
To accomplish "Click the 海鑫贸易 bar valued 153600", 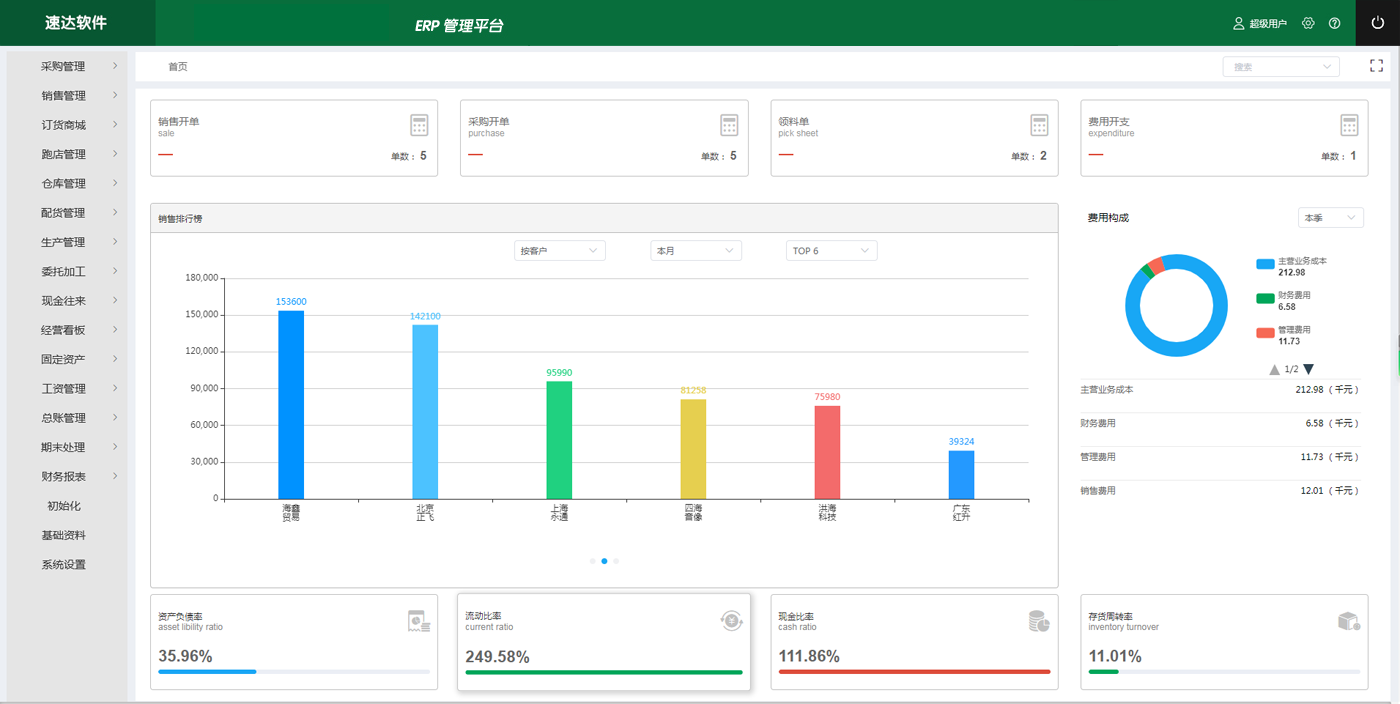I will 291,405.
